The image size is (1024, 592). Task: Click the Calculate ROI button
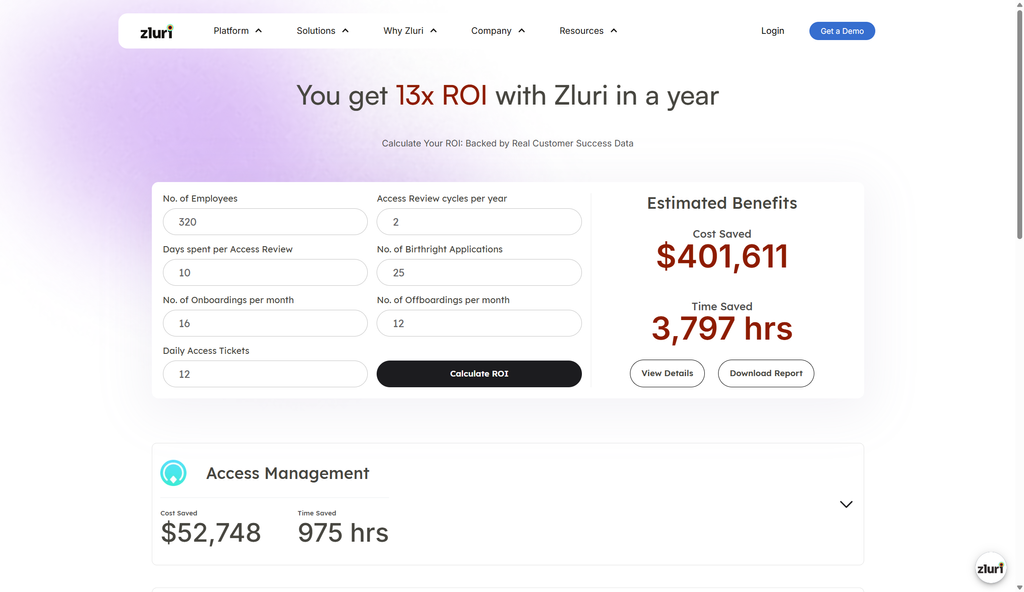point(478,373)
